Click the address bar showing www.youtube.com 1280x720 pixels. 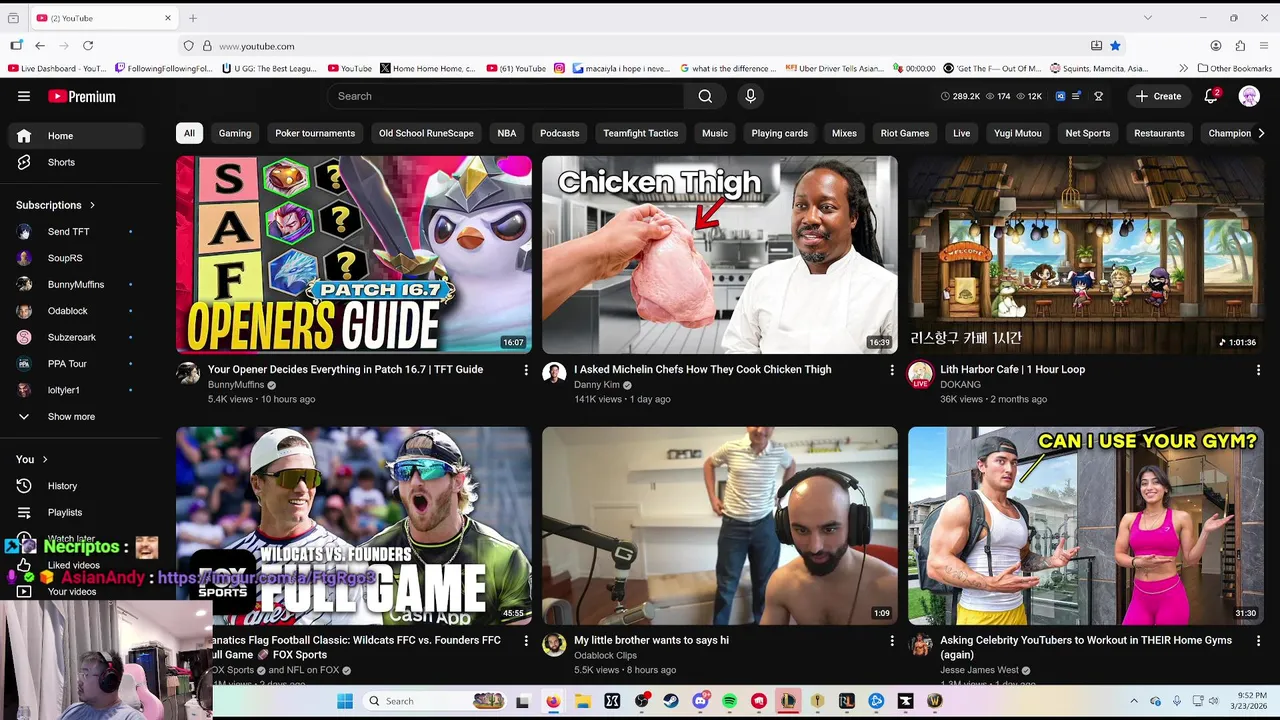(640, 46)
